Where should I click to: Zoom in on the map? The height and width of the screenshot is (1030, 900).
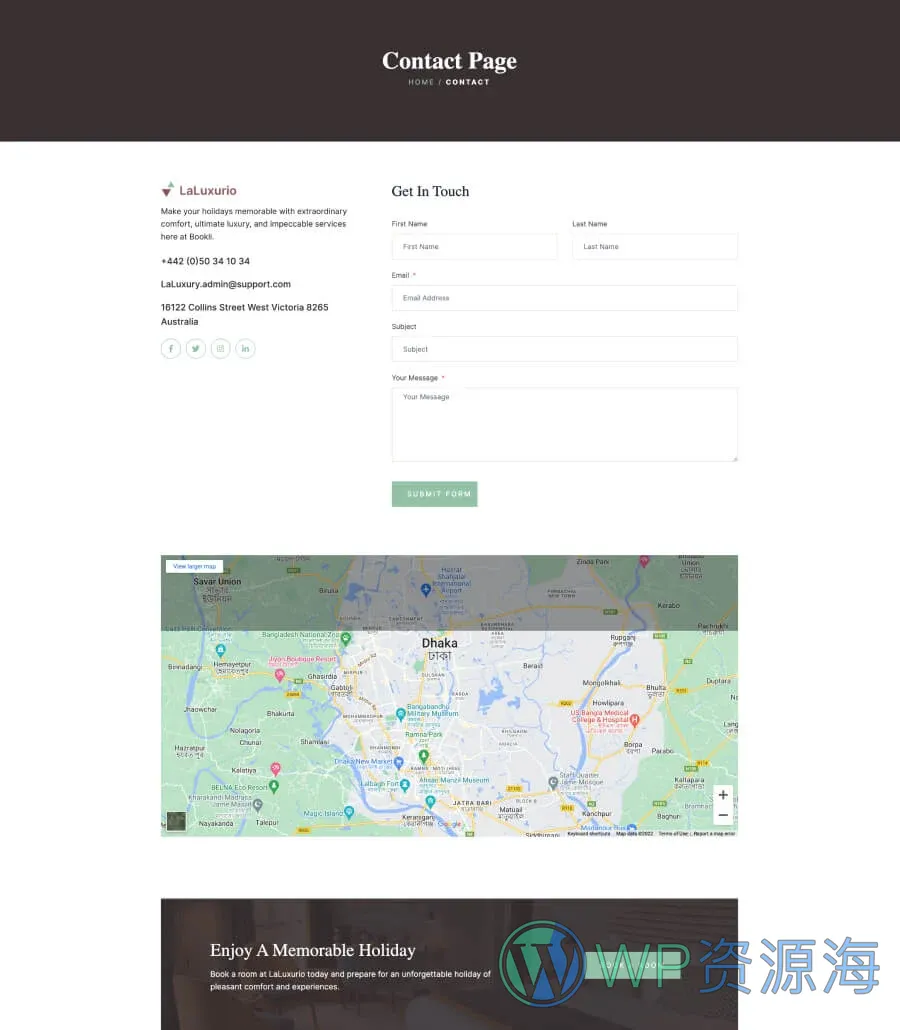click(723, 795)
